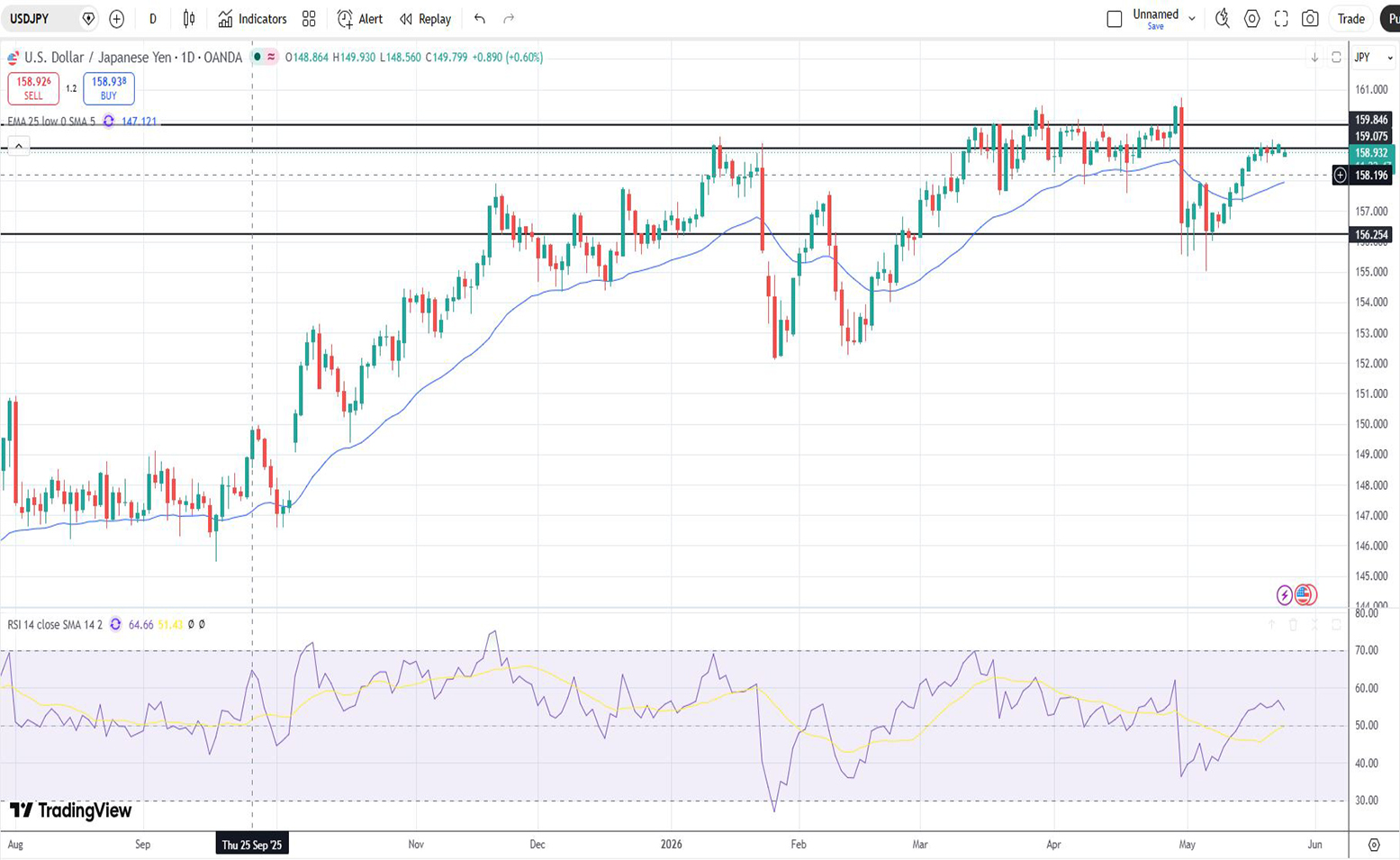Open chart settings hexagon icon

[x=1251, y=19]
